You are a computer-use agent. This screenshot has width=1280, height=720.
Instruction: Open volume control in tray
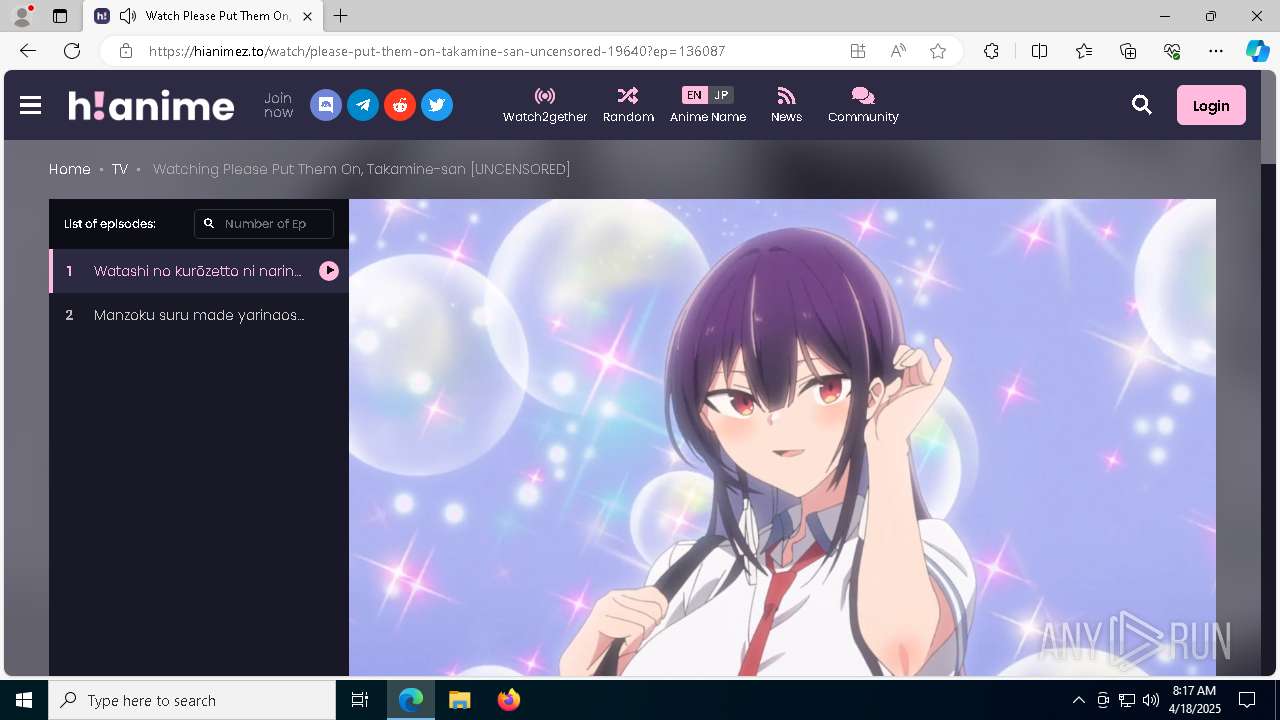[1150, 700]
